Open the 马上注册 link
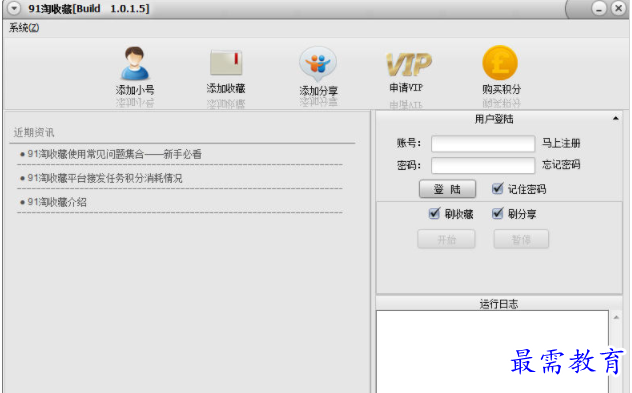 coord(561,143)
